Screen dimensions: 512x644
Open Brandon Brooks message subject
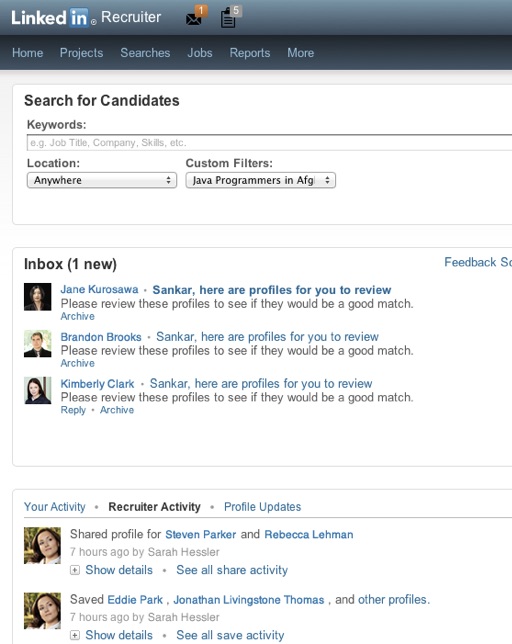[267, 337]
